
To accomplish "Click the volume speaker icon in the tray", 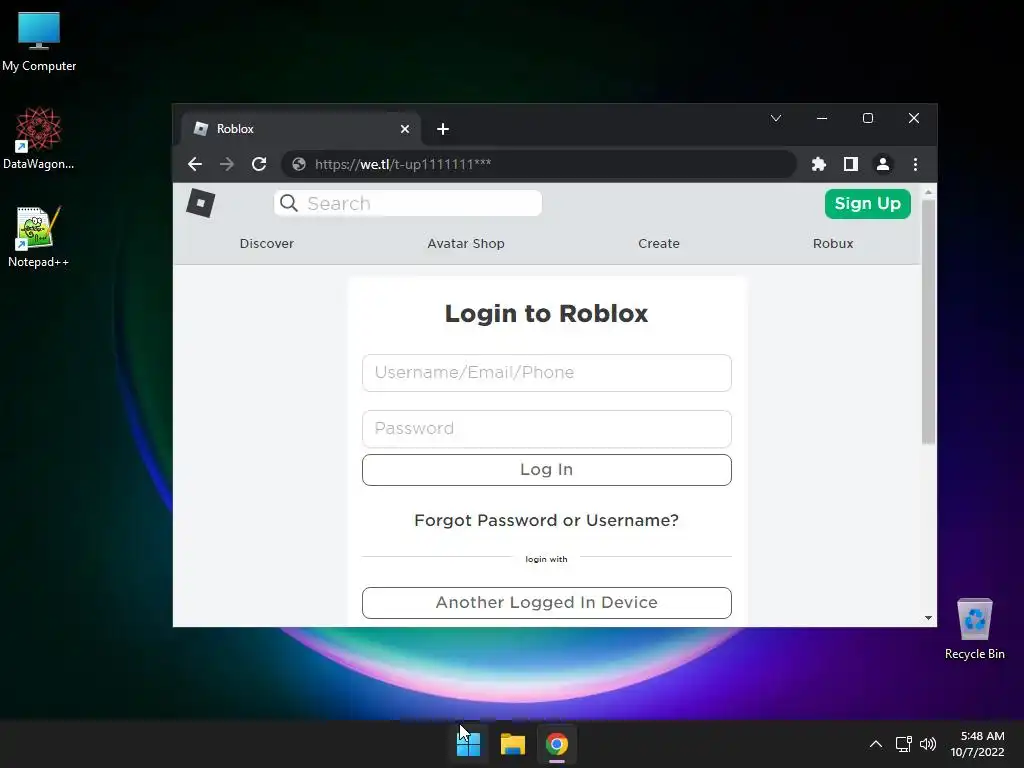I will (927, 744).
